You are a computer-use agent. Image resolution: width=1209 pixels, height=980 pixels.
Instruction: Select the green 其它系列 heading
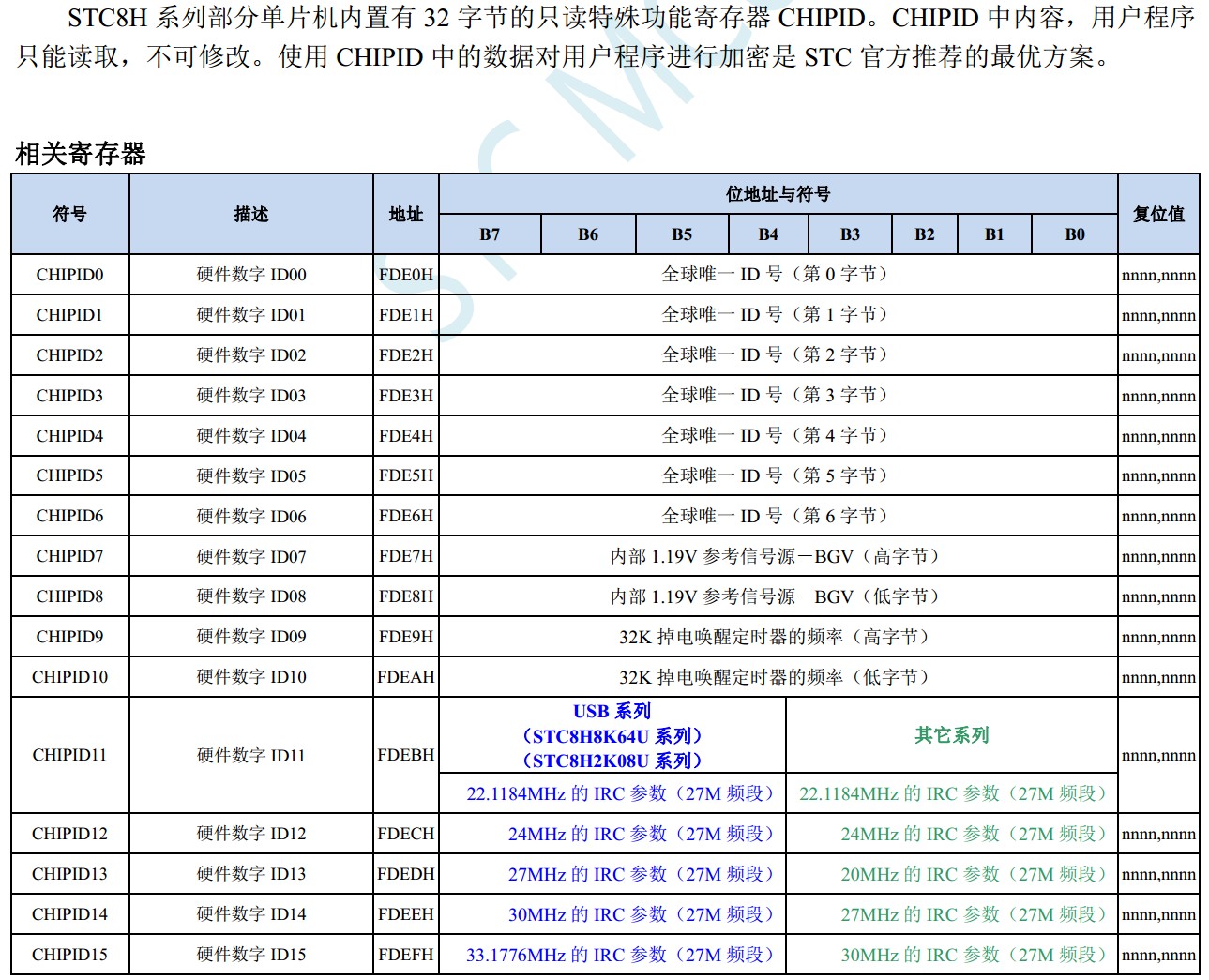pos(952,736)
